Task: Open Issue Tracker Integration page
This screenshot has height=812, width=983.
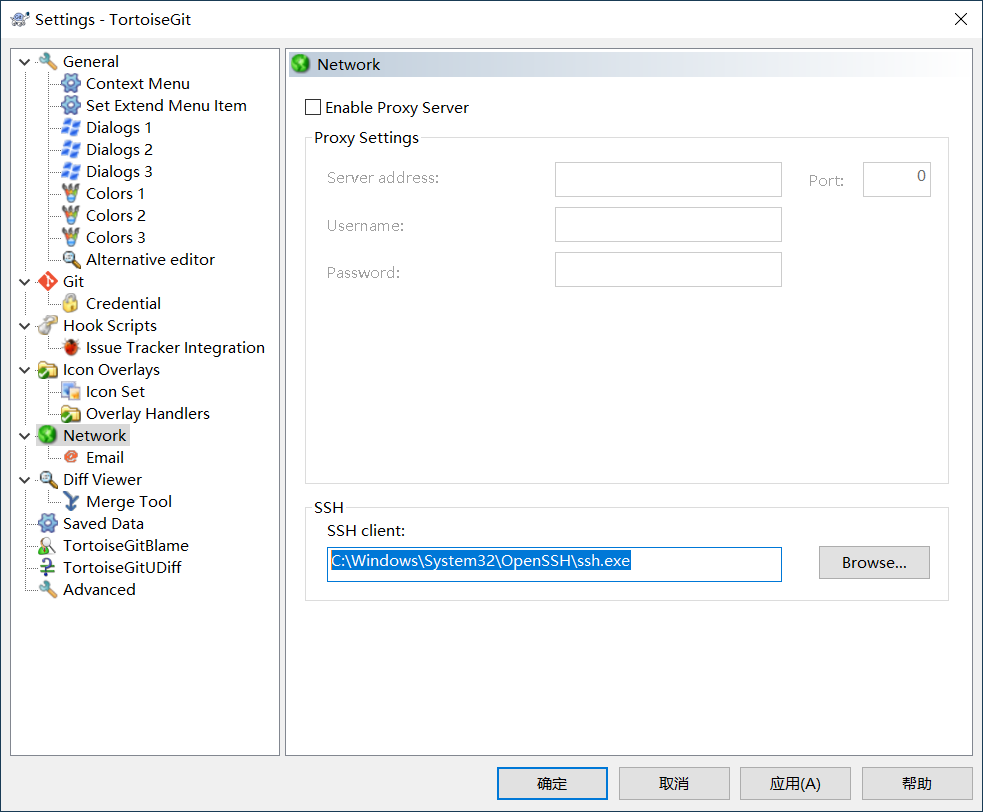Action: [x=176, y=347]
